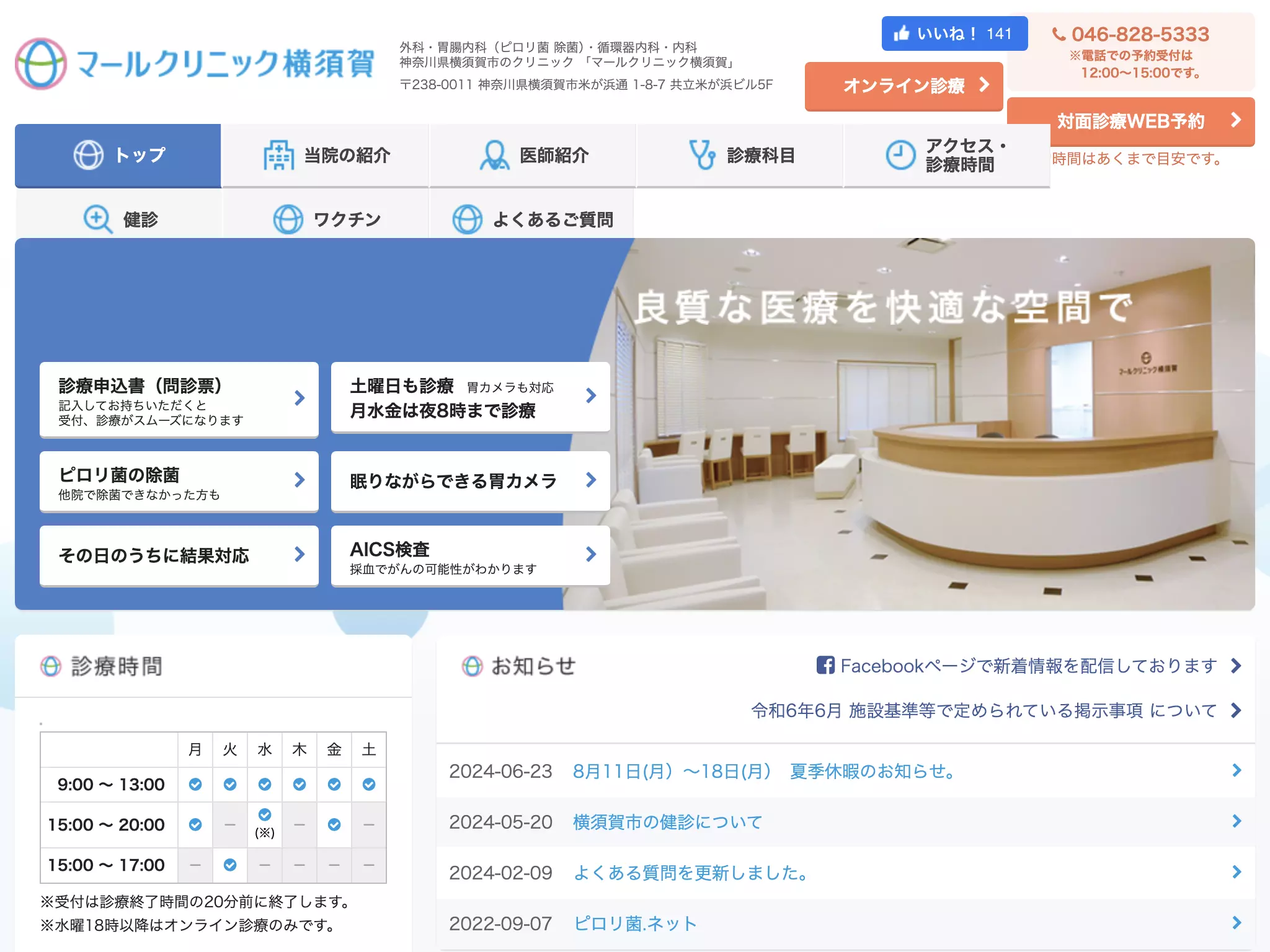Image resolution: width=1270 pixels, height=952 pixels.
Task: Go to 診療科目 menu item
Action: (x=740, y=156)
